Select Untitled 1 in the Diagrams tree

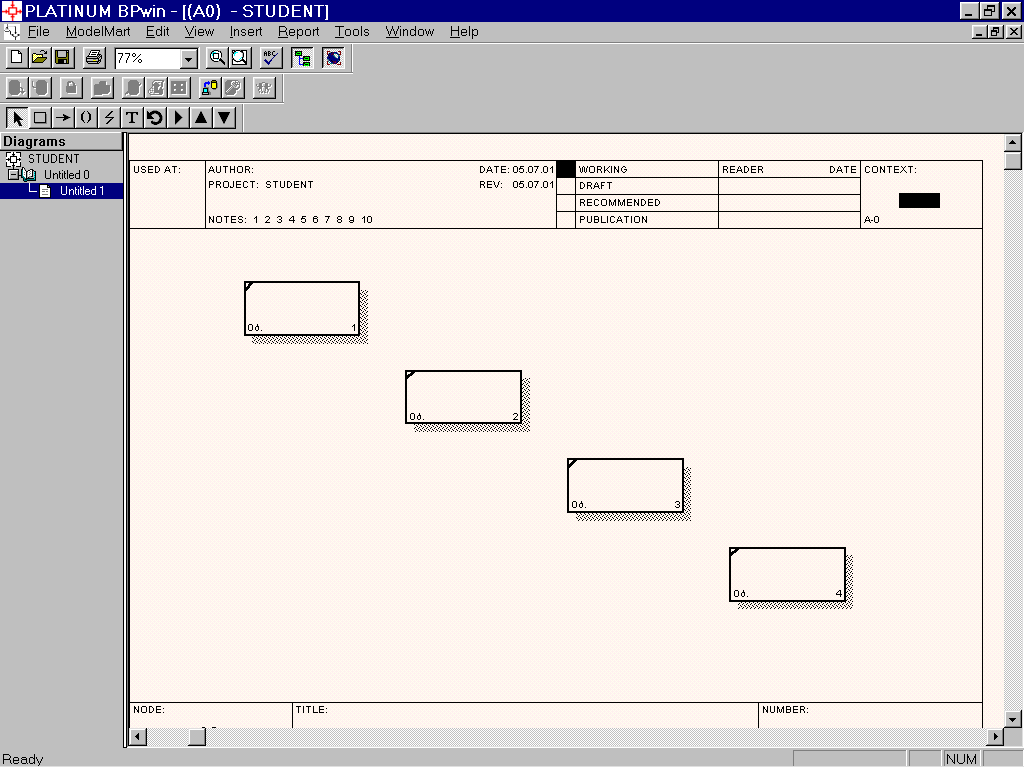click(82, 191)
